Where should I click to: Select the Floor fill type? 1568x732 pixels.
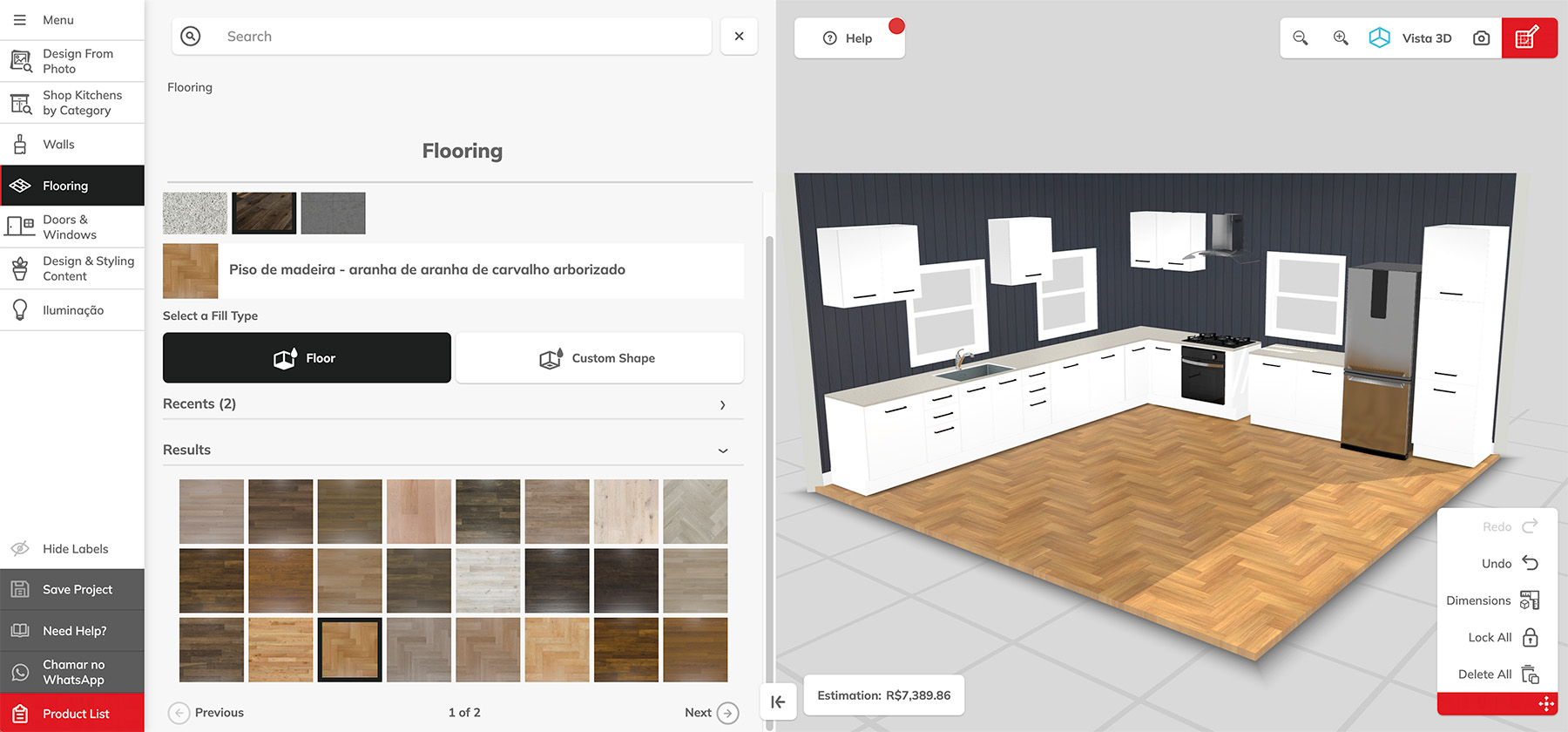307,358
